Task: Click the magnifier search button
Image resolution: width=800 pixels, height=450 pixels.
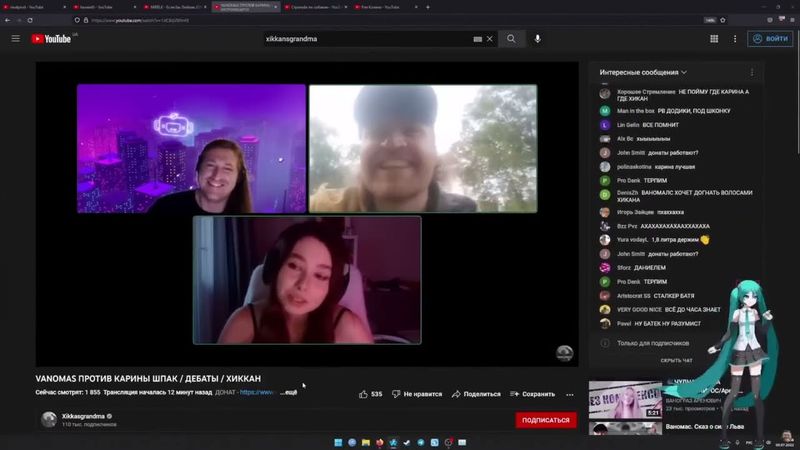Action: (511, 39)
